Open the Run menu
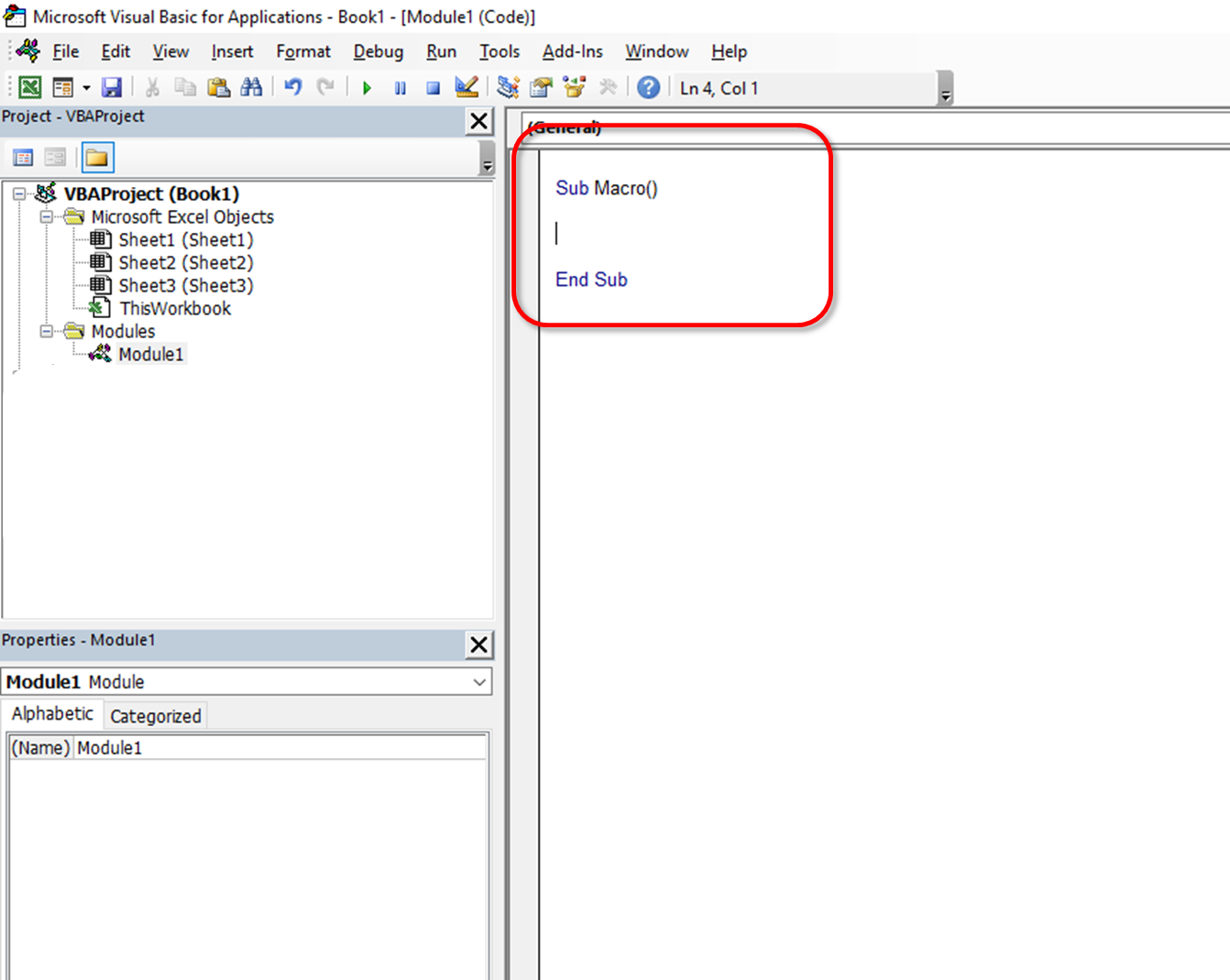Screen dimensions: 1230x980 (441, 52)
